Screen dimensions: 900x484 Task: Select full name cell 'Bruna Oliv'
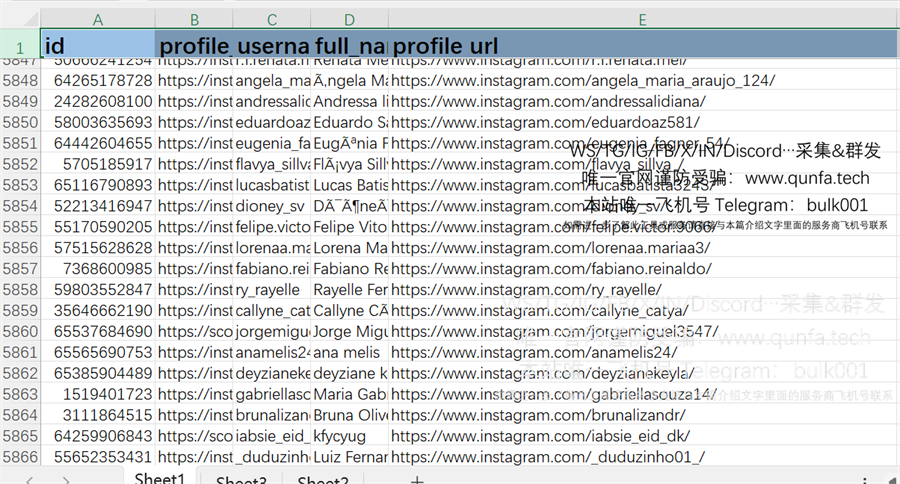click(x=350, y=415)
